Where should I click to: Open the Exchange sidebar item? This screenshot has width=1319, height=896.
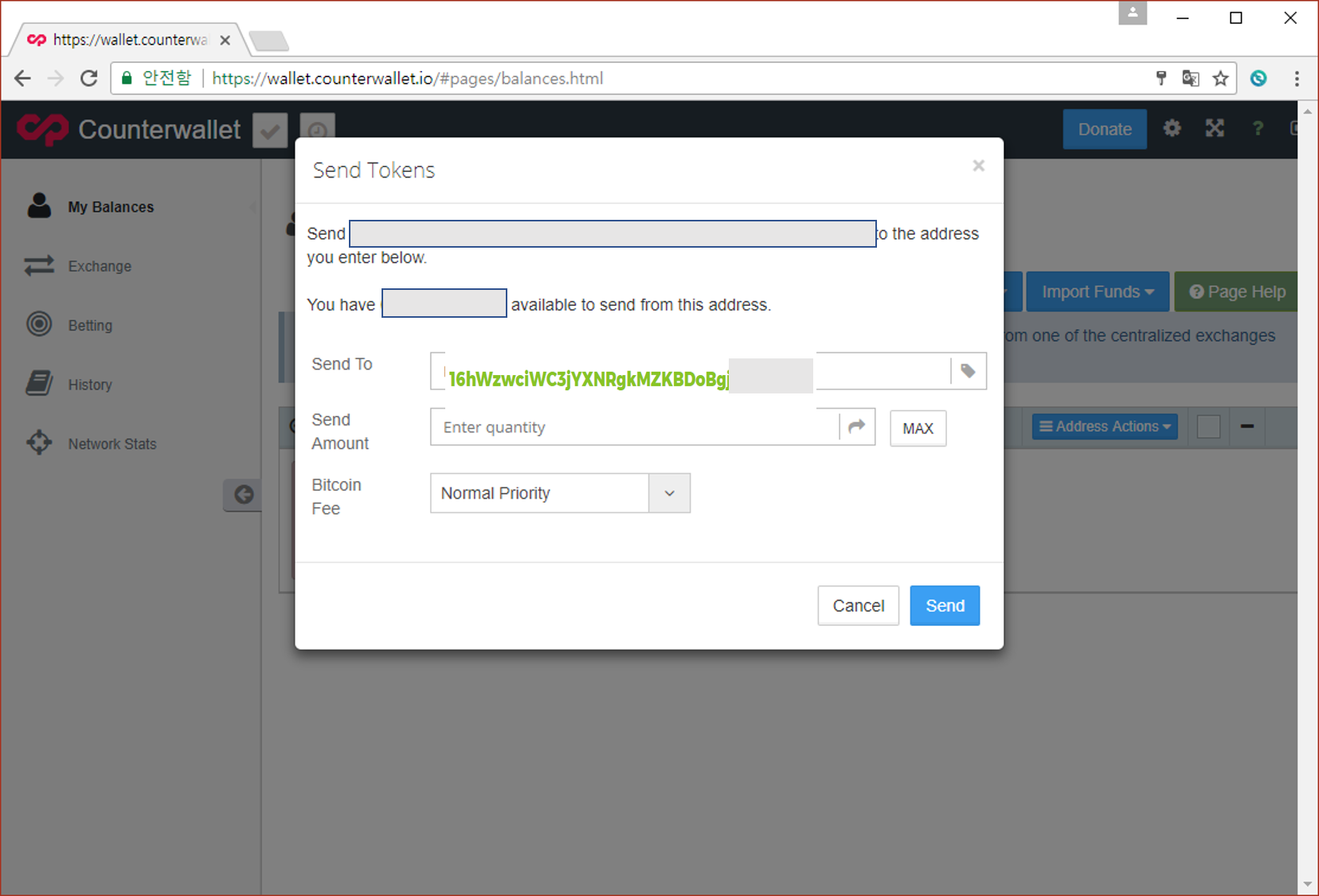click(x=100, y=266)
